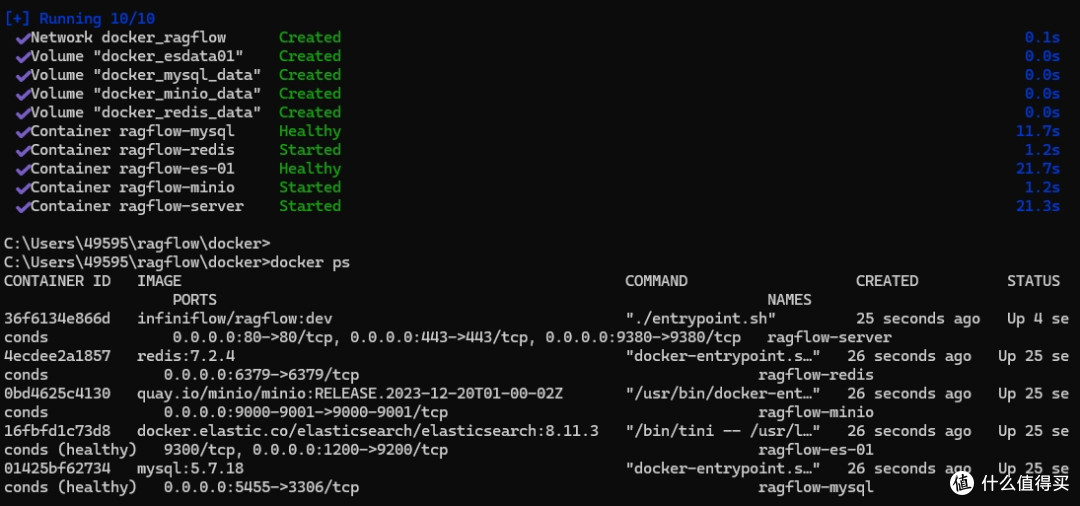Click the checkmark beside Container ragflow-mysql
Image resolution: width=1080 pixels, height=506 pixels.
(23, 131)
